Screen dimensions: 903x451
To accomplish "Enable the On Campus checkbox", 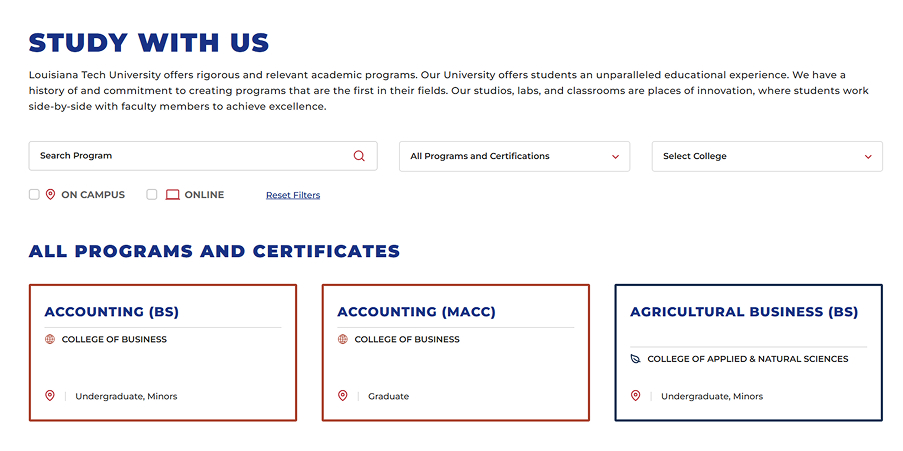I will click(x=34, y=195).
